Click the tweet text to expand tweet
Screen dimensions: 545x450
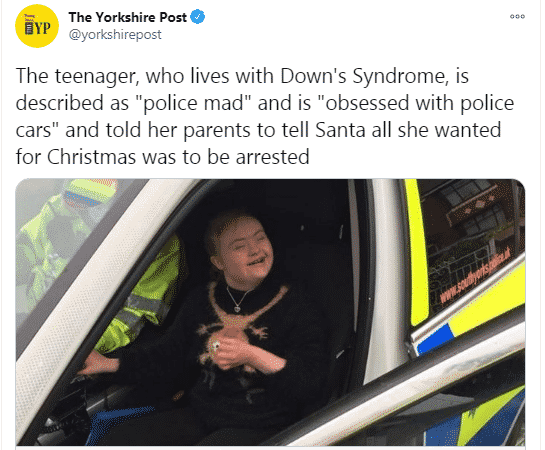[x=265, y=116]
